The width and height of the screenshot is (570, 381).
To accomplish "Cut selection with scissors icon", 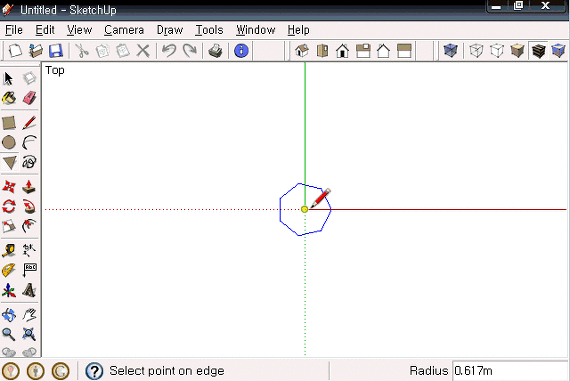I will (82, 51).
